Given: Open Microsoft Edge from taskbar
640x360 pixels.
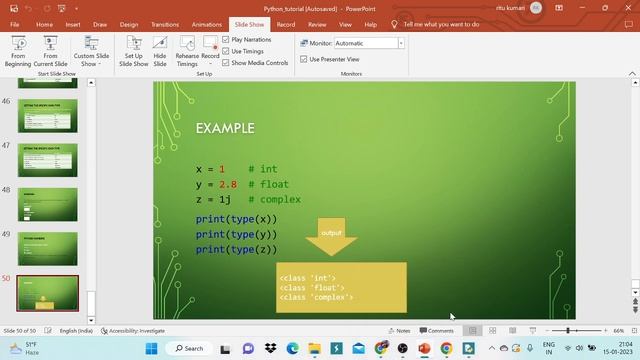Looking at the screenshot, I should tap(293, 348).
